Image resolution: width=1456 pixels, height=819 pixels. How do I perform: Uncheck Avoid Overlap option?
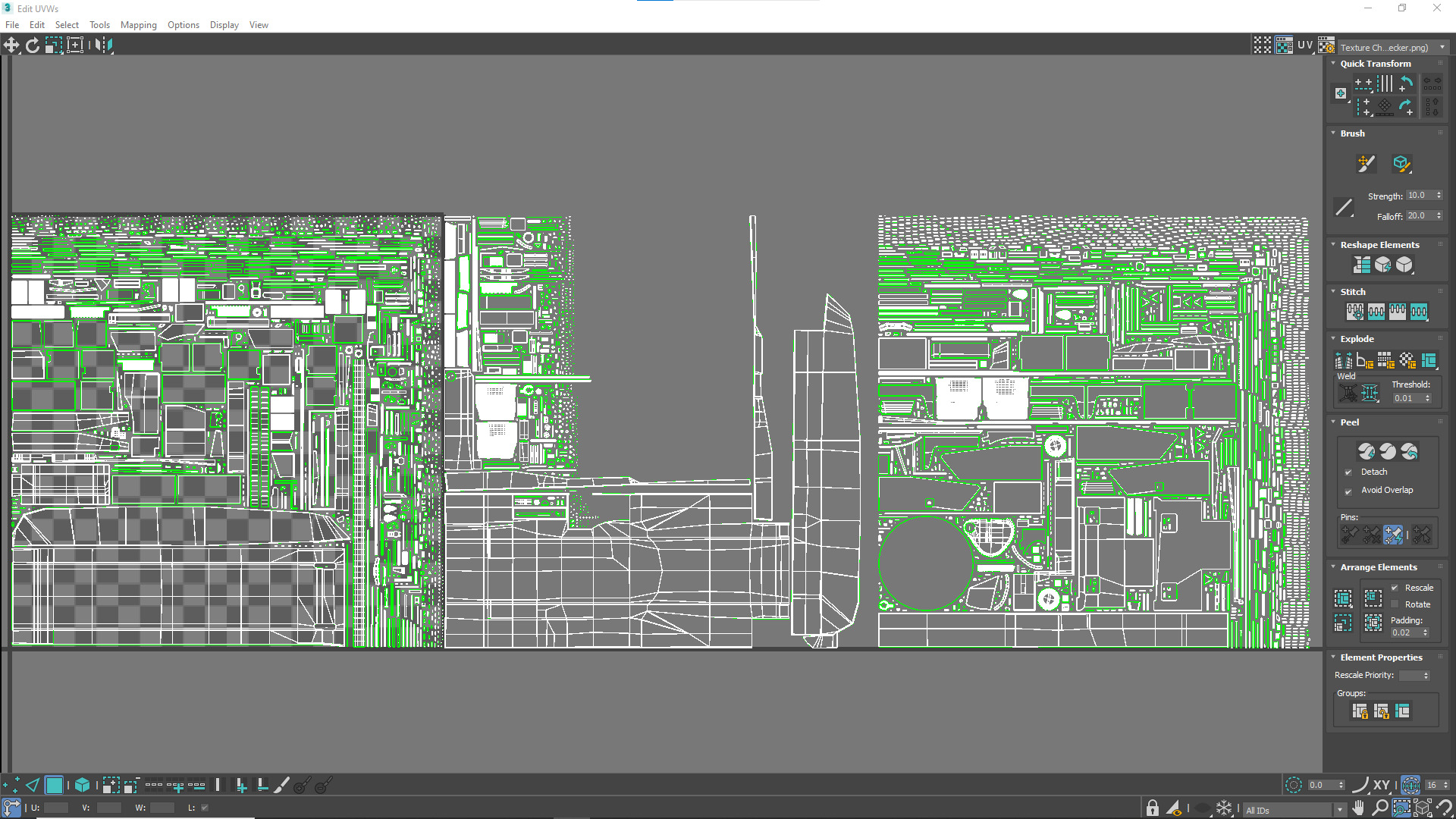(x=1348, y=491)
